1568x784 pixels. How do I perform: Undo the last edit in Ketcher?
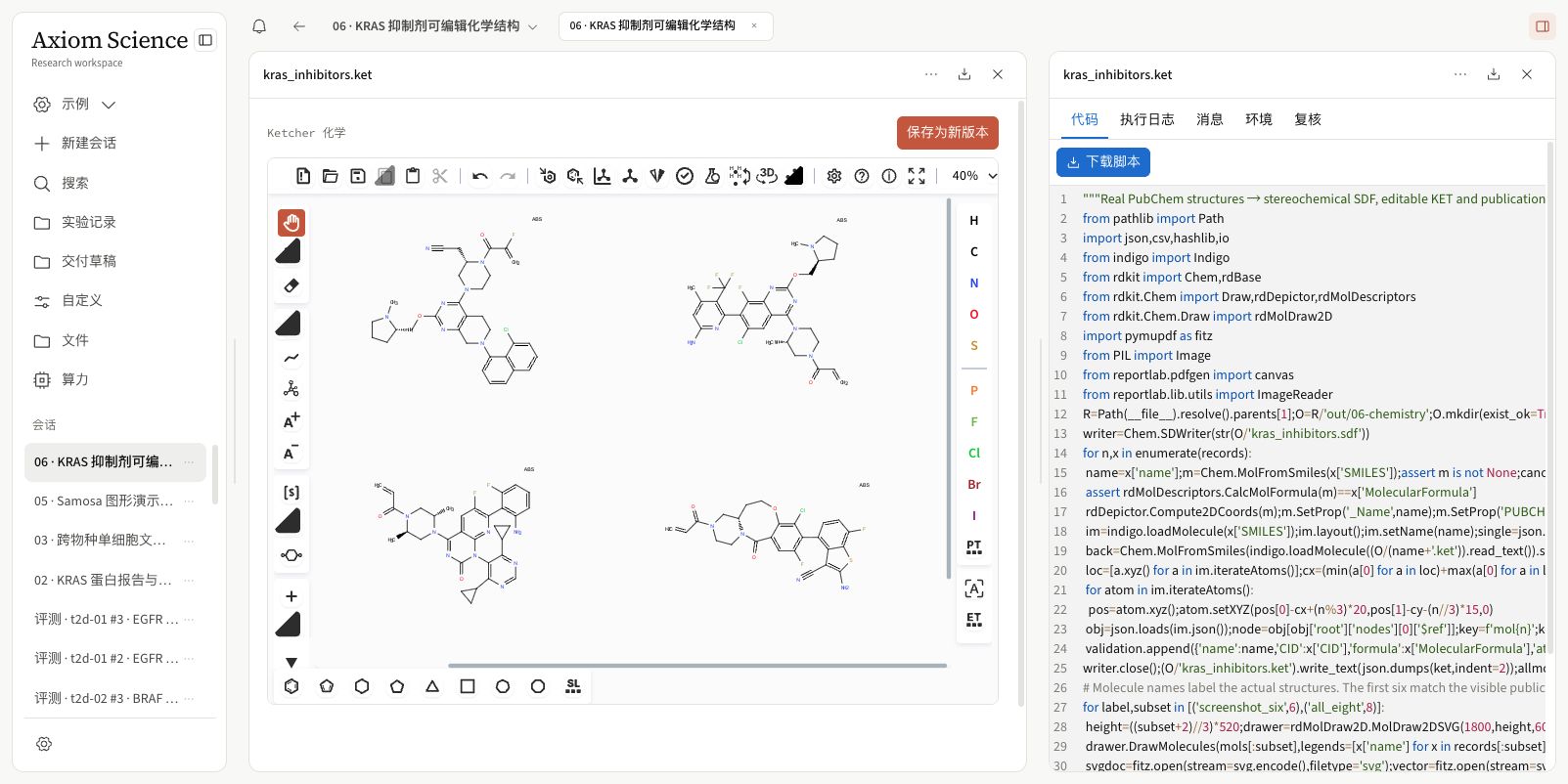pos(480,176)
